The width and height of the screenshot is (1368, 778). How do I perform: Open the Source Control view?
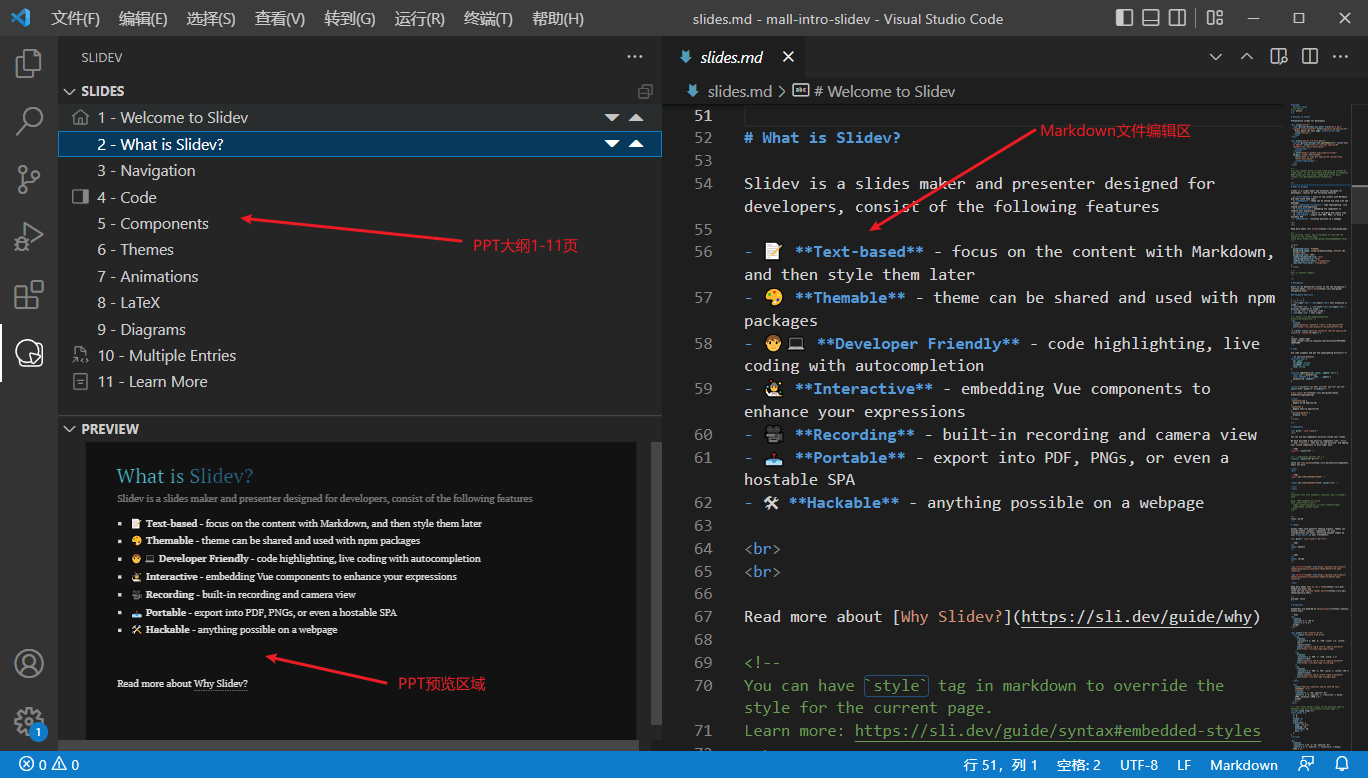29,179
